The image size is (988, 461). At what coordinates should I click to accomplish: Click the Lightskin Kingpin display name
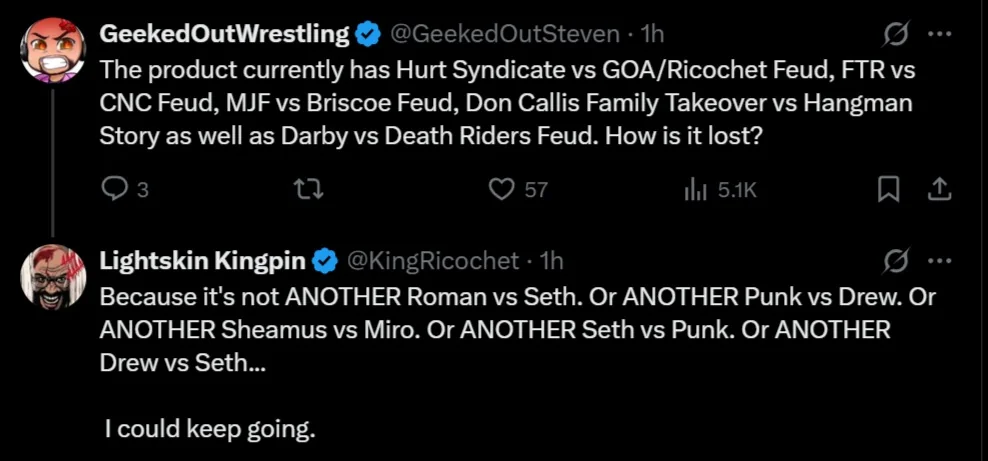pyautogui.click(x=202, y=261)
